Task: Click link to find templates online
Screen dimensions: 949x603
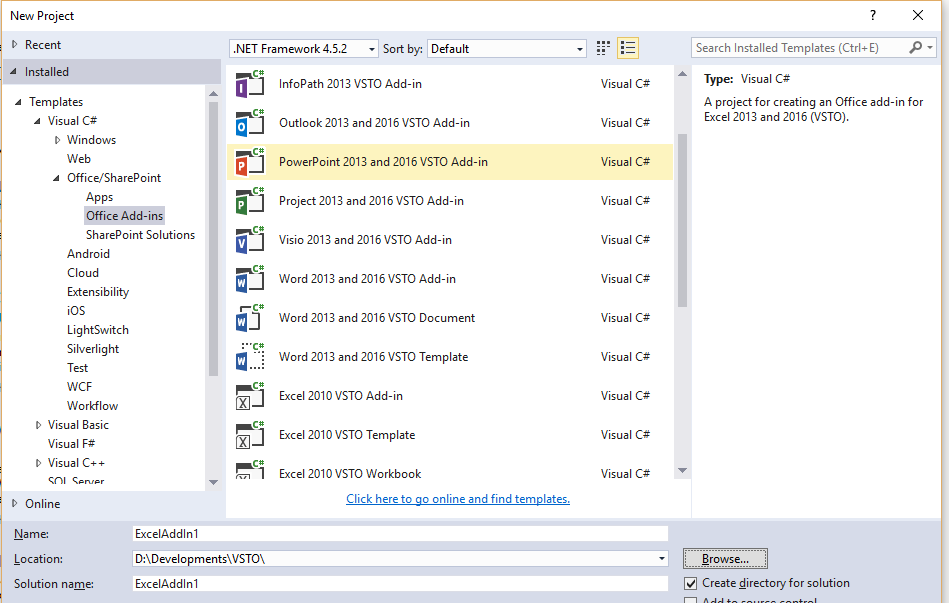Action: (458, 499)
